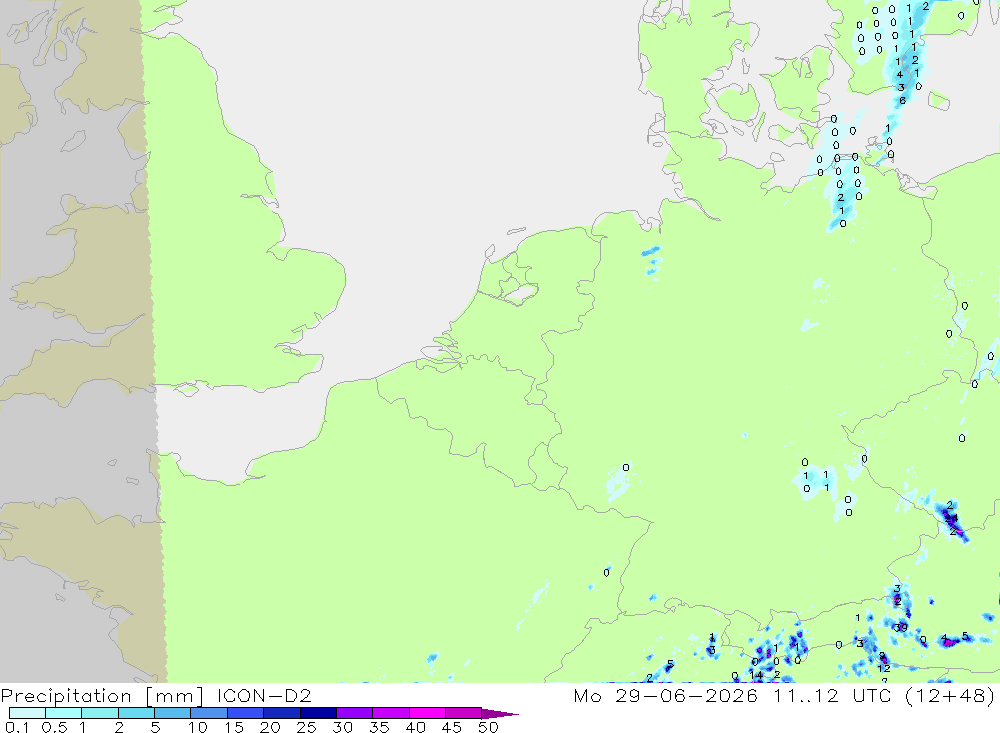Click the '12' precipitation value on the map
Image resolution: width=1000 pixels, height=733 pixels.
pyautogui.click(x=883, y=669)
